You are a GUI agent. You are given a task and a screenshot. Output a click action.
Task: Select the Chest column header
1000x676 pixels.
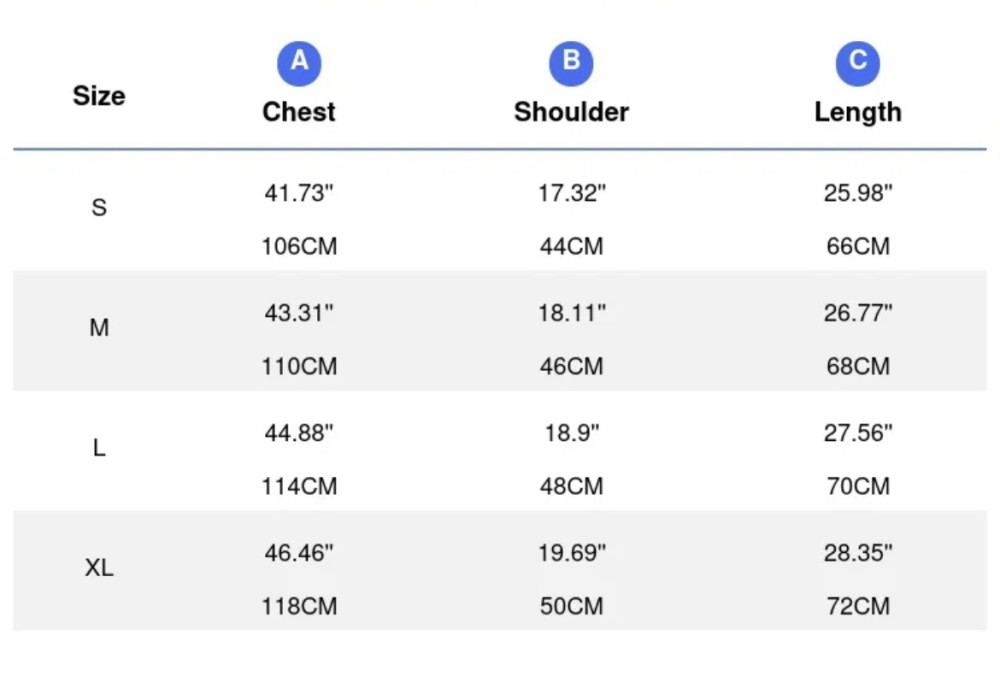pos(299,112)
